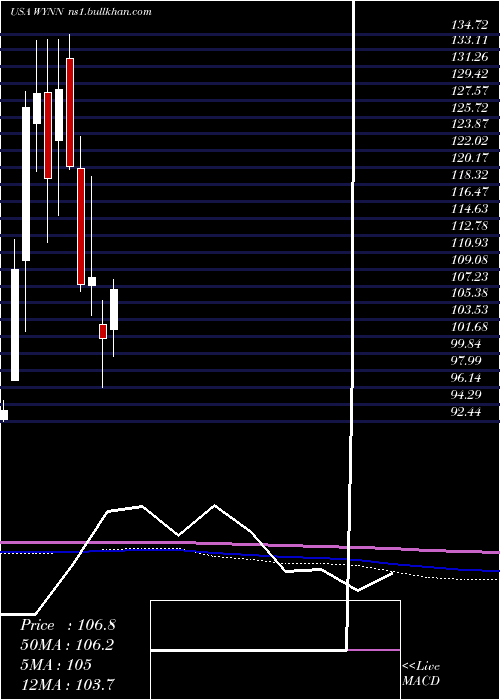Click the '50MA : 106.2' readout
500x700 pixels.
(x=67, y=645)
